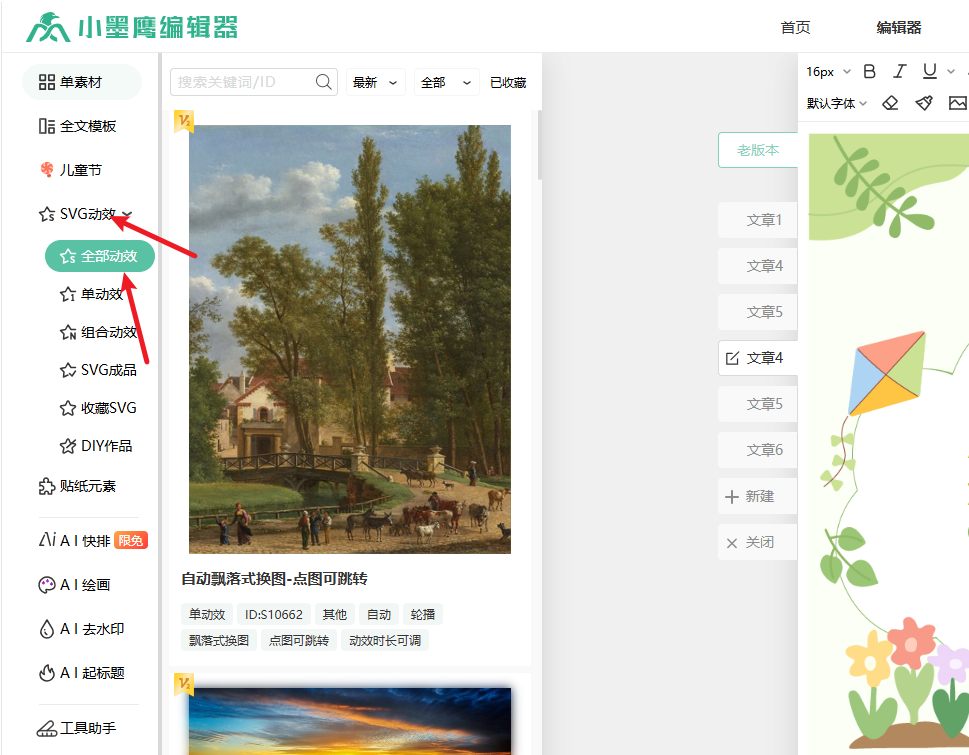Click the 老版本 button
969x755 pixels.
(757, 150)
